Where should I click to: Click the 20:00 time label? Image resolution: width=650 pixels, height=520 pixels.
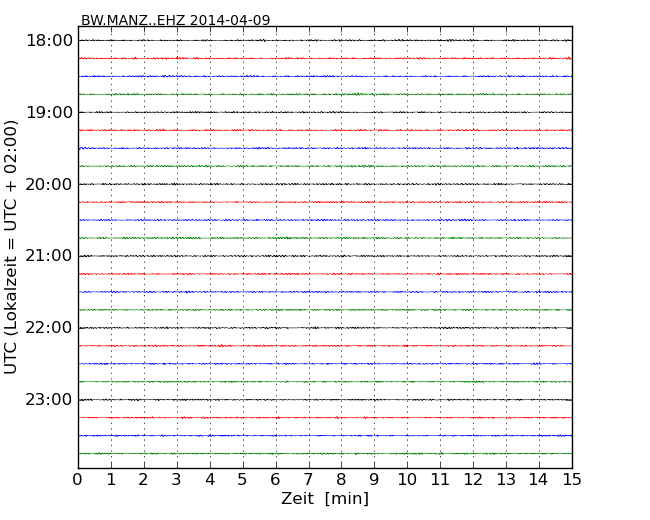pyautogui.click(x=49, y=184)
